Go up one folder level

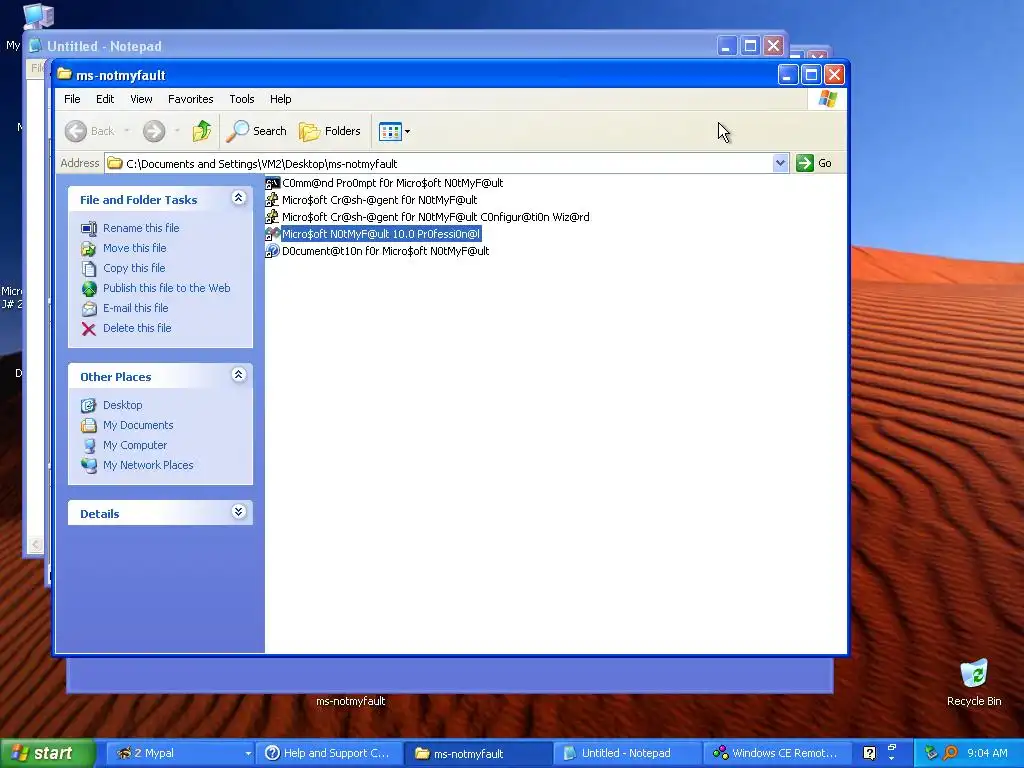pyautogui.click(x=202, y=131)
